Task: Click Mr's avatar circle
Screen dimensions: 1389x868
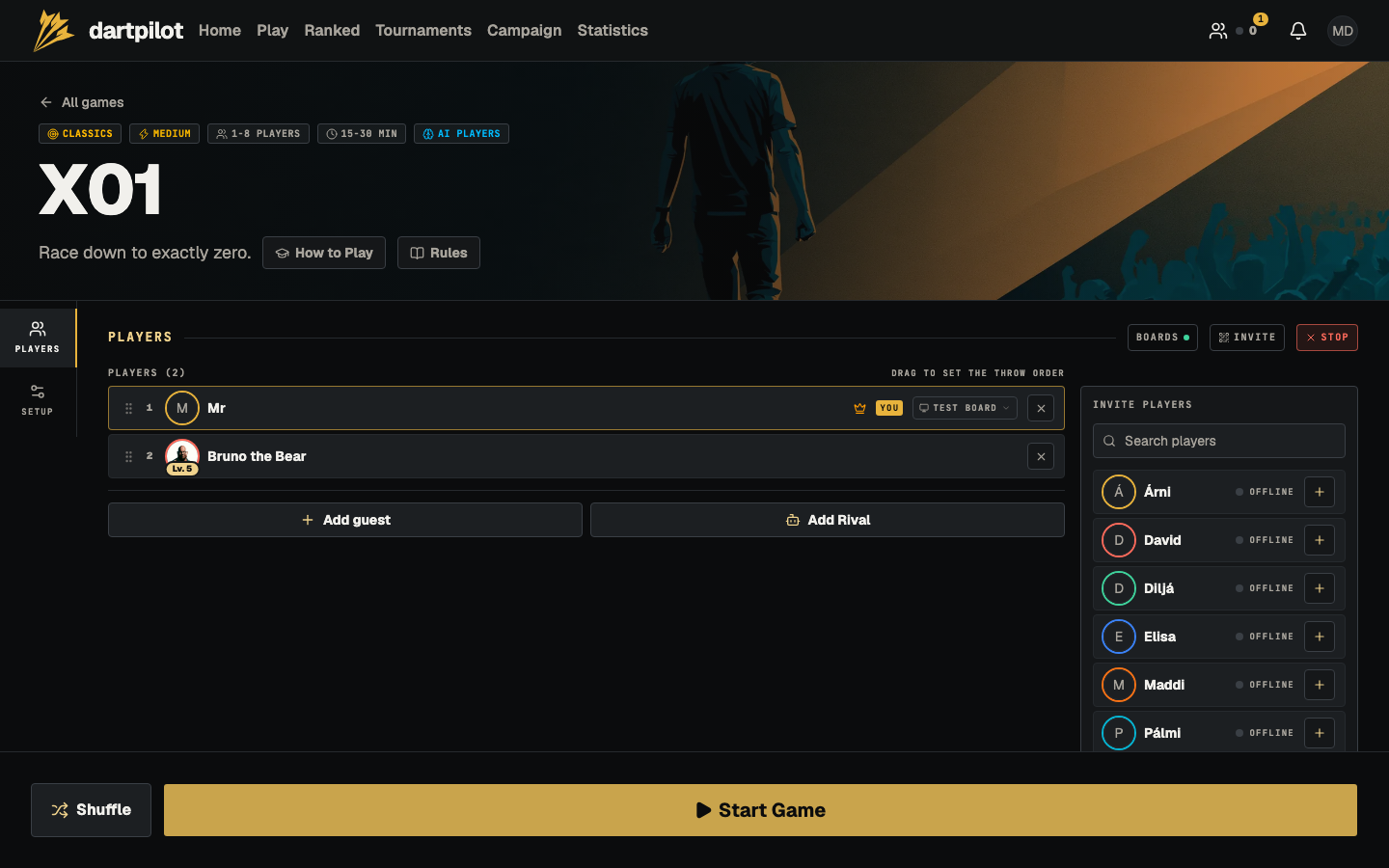Action: 182,408
